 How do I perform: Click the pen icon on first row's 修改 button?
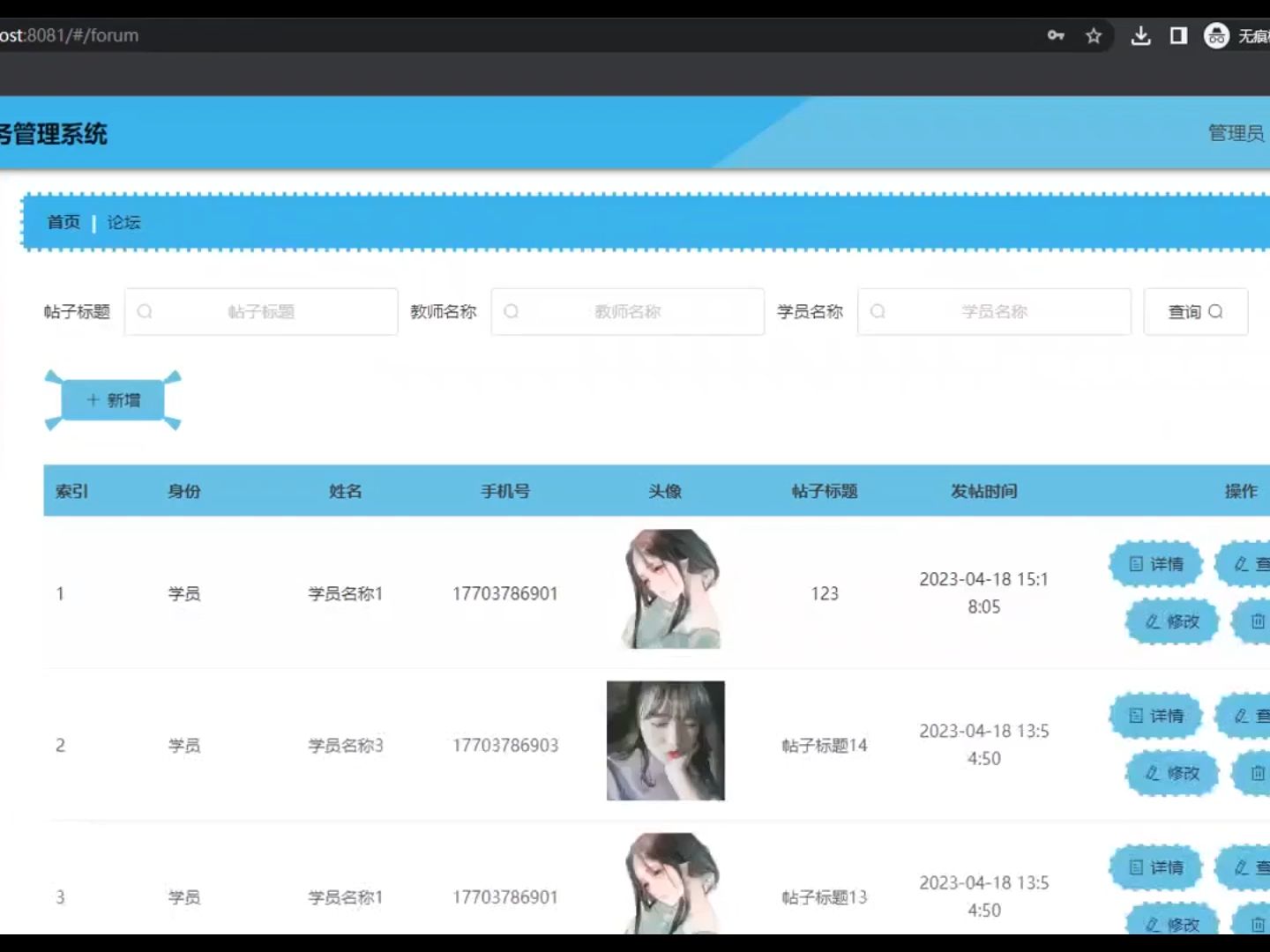point(1151,621)
